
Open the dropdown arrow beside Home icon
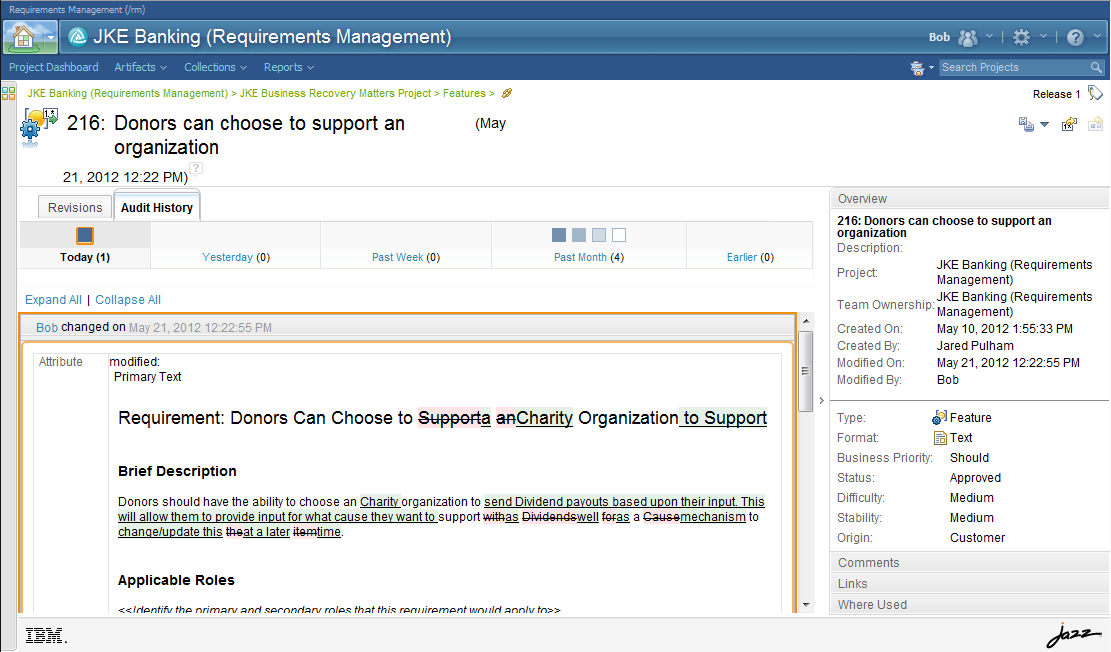click(x=50, y=37)
